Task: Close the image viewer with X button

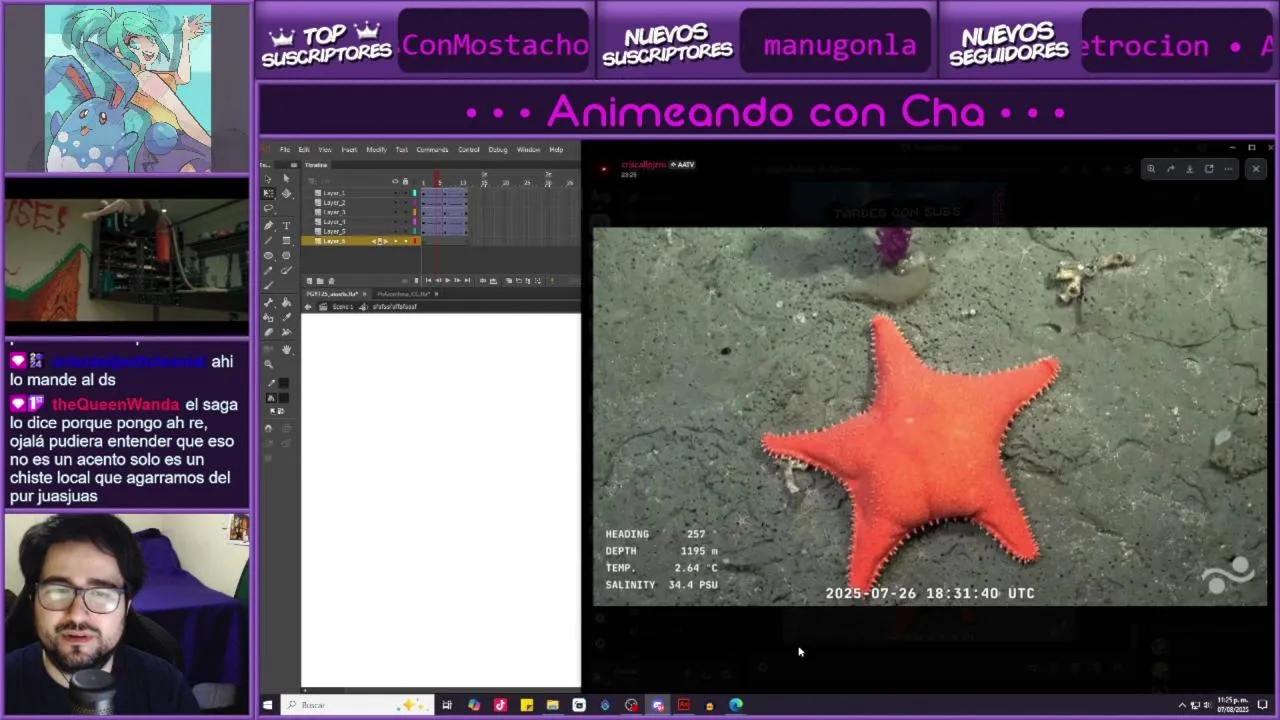Action: click(x=1256, y=169)
